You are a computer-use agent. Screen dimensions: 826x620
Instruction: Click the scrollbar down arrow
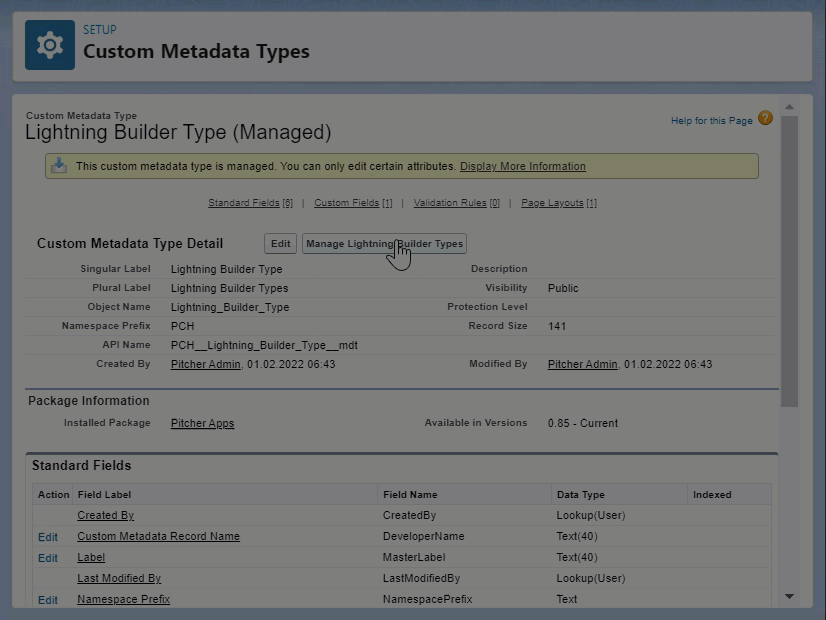(x=789, y=597)
